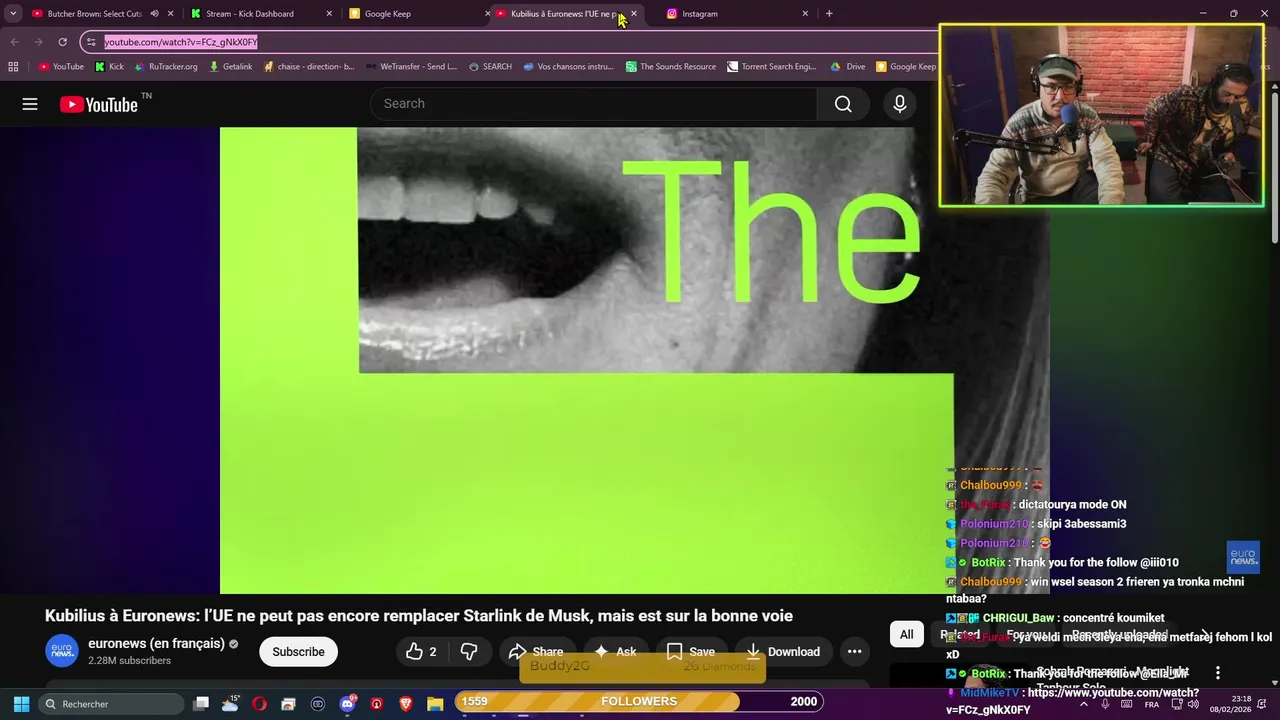
Task: Go back with the browser back arrow
Action: 15,42
